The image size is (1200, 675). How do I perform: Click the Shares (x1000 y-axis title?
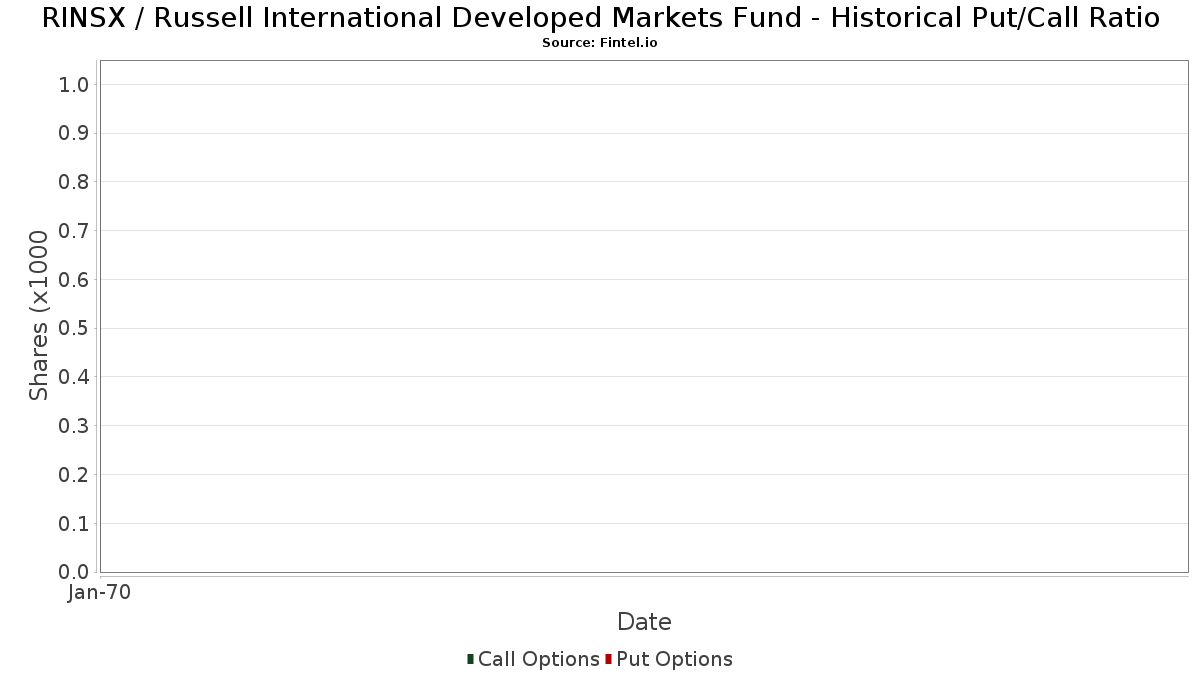39,316
